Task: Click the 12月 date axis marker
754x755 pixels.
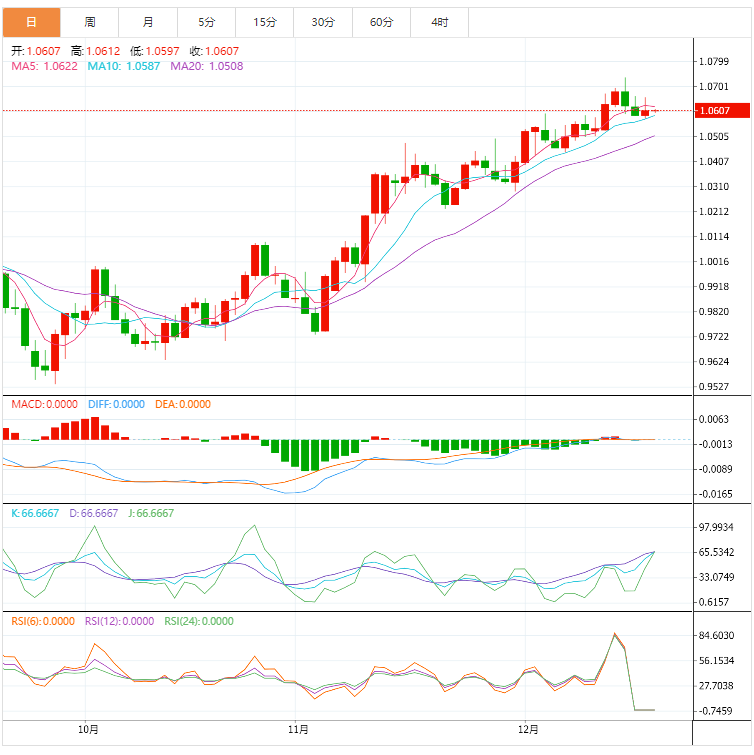Action: 529,727
